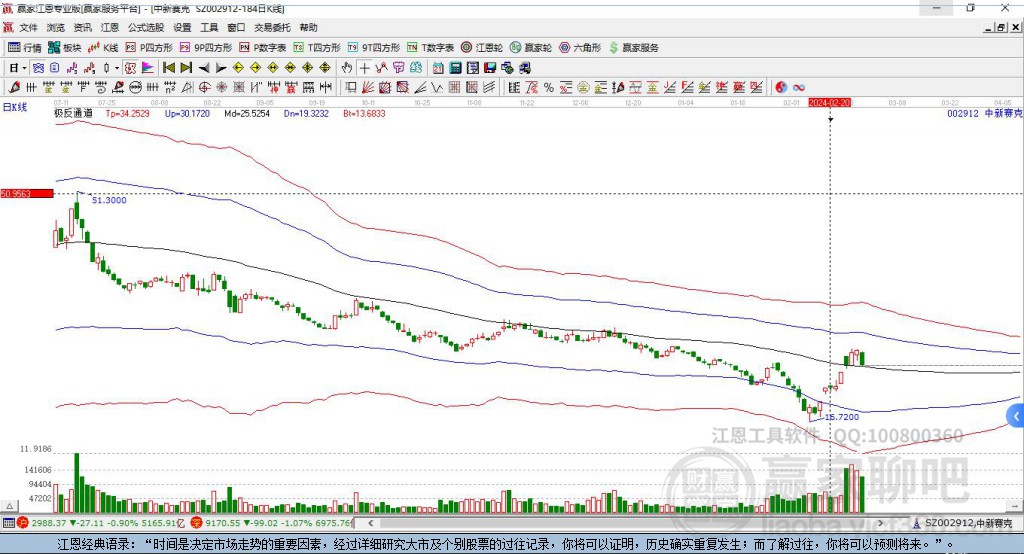Open the calculator icon

pyautogui.click(x=455, y=68)
